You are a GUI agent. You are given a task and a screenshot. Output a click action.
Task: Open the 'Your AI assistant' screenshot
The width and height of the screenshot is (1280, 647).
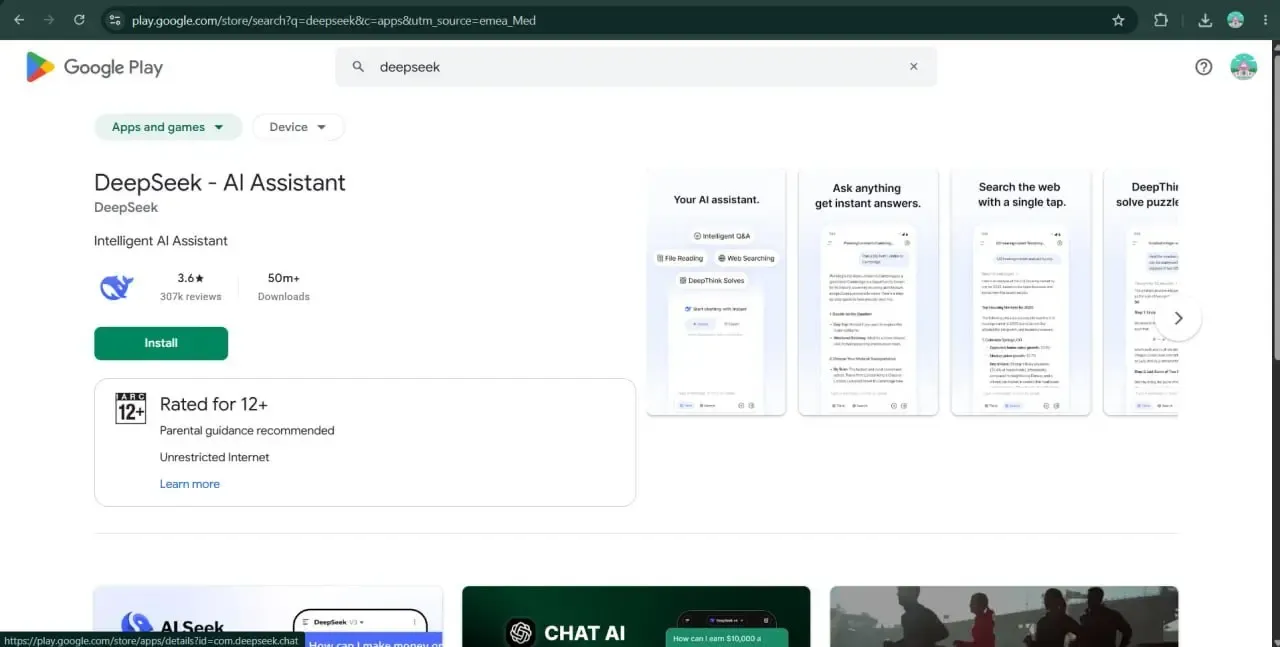[x=716, y=292]
